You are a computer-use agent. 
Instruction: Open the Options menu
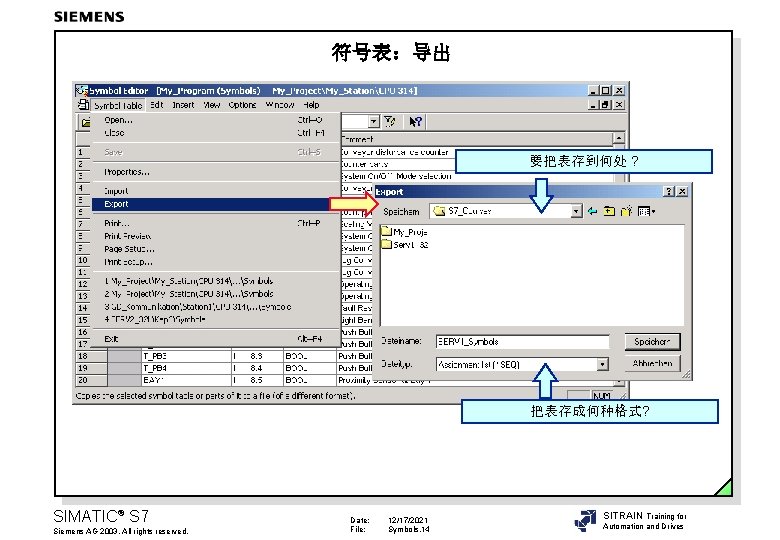[242, 105]
